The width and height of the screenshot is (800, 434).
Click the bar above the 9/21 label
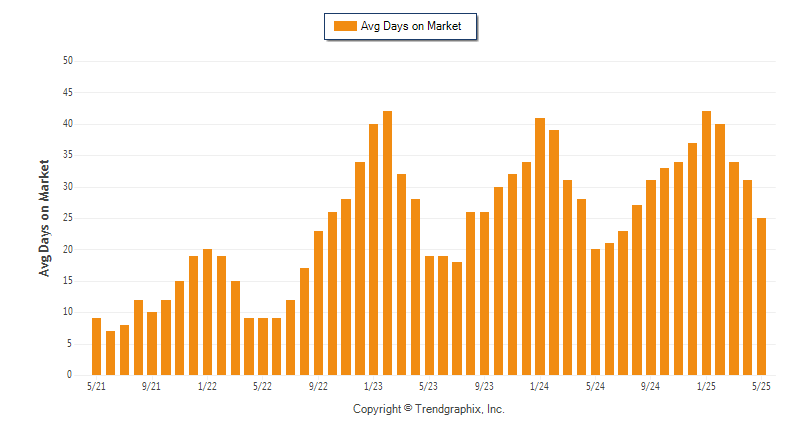coord(152,344)
